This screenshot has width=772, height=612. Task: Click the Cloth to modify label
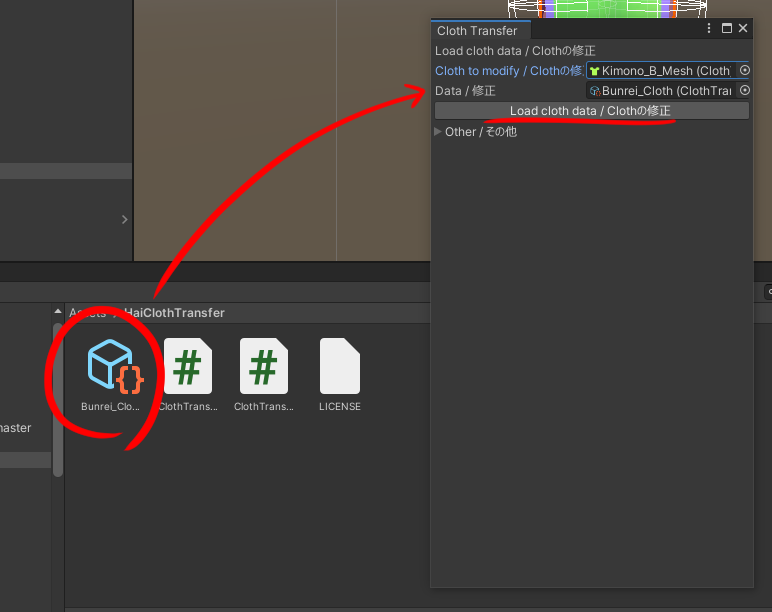508,71
